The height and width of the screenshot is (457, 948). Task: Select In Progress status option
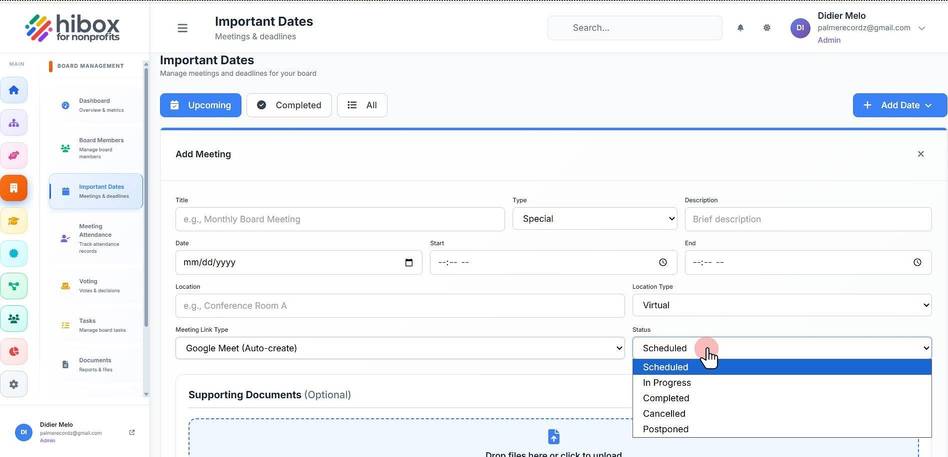(x=782, y=383)
